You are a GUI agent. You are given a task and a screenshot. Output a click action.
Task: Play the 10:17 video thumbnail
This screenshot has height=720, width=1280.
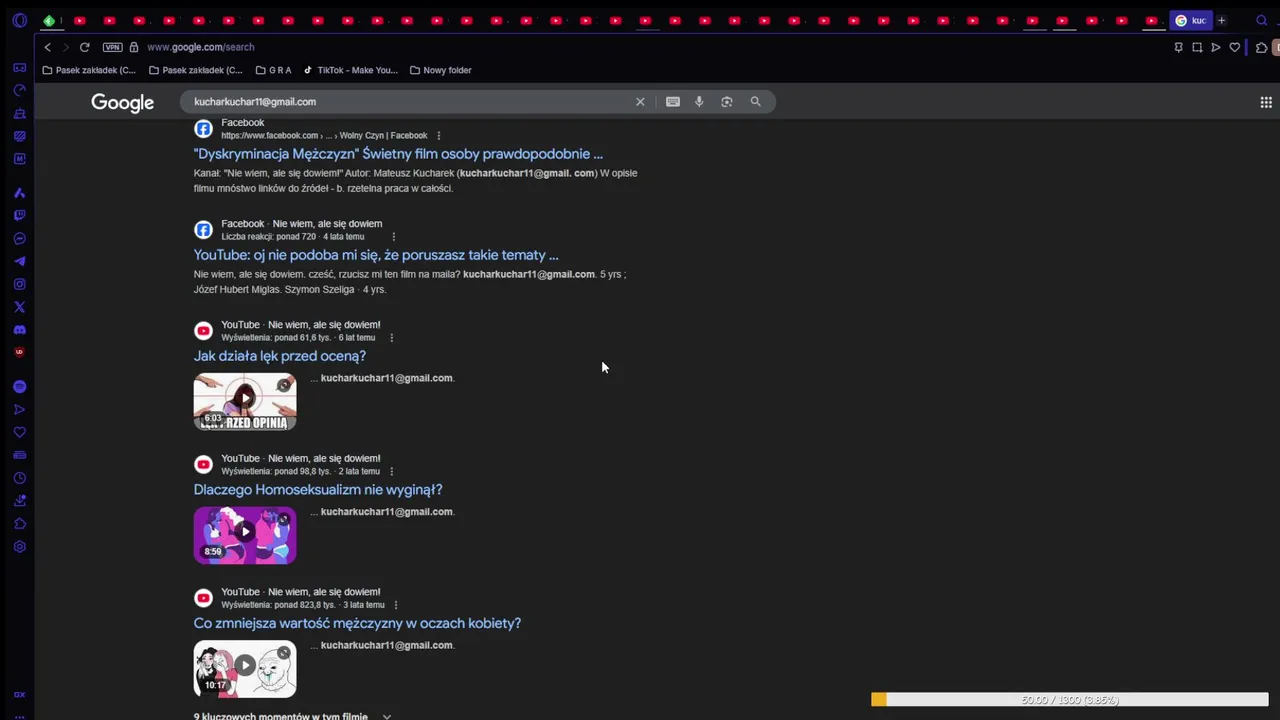pyautogui.click(x=245, y=669)
